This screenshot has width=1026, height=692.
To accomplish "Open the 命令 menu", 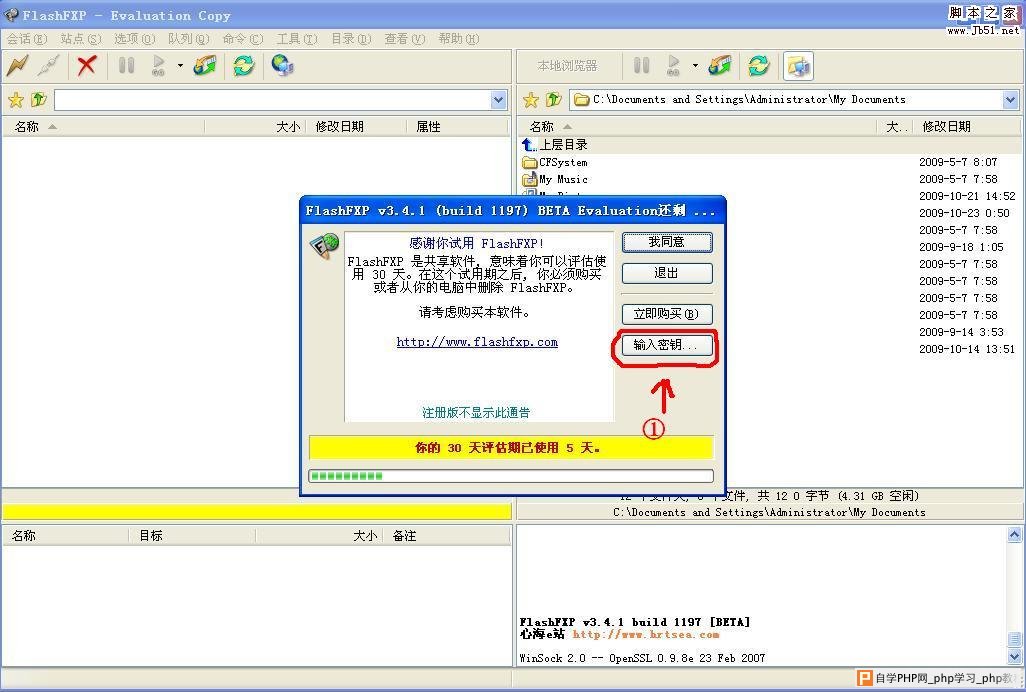I will [243, 39].
